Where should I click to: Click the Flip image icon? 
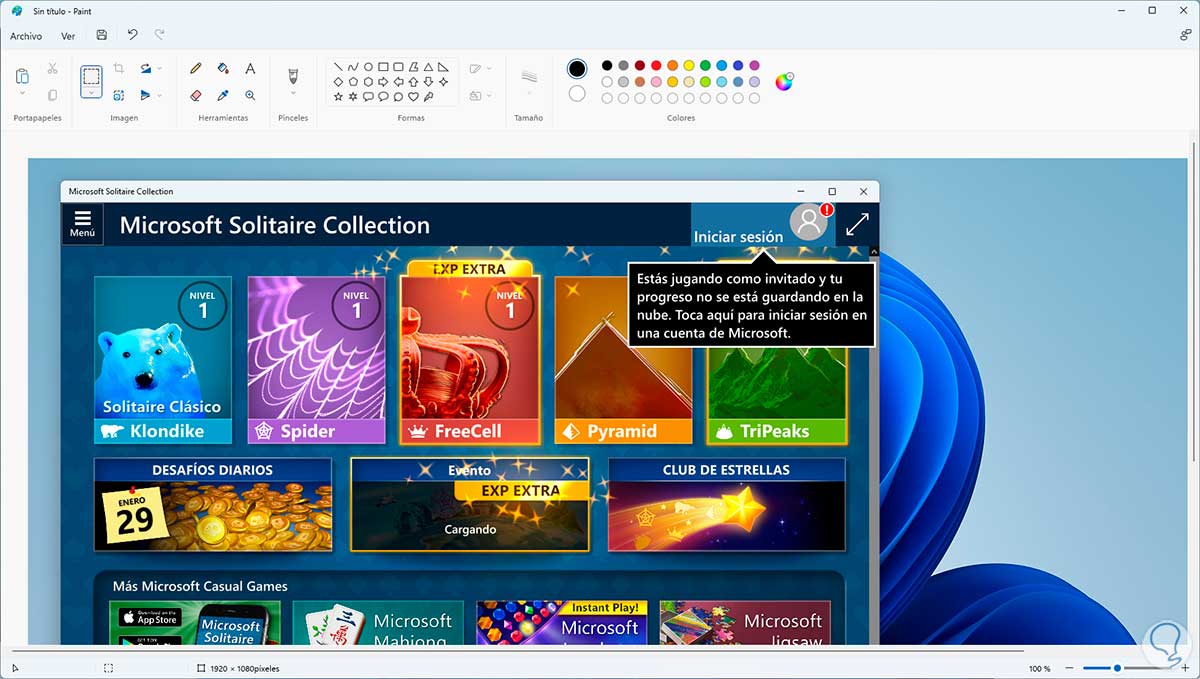145,96
